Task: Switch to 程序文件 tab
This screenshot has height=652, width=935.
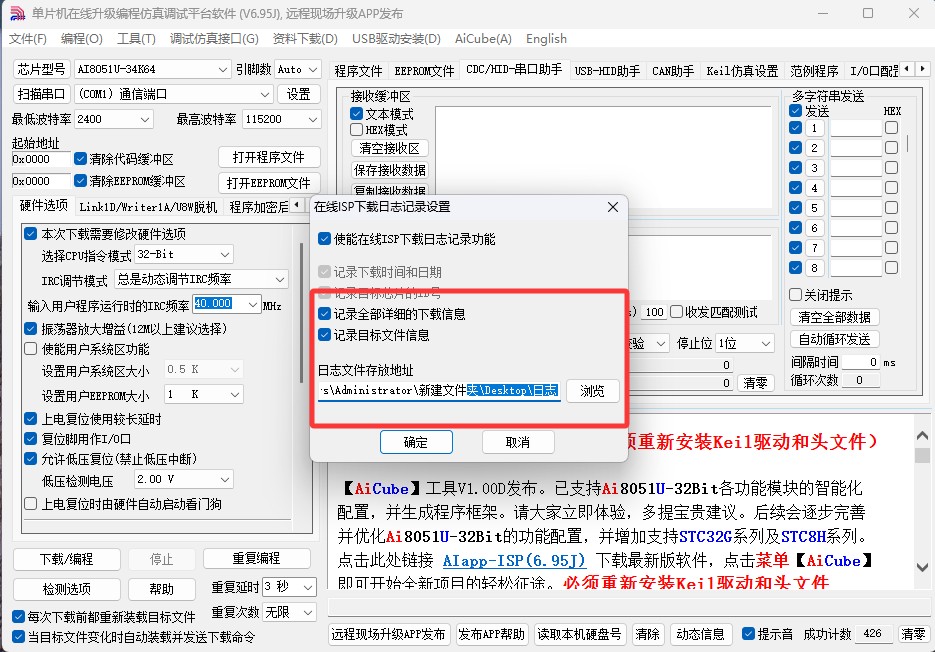Action: coord(358,71)
